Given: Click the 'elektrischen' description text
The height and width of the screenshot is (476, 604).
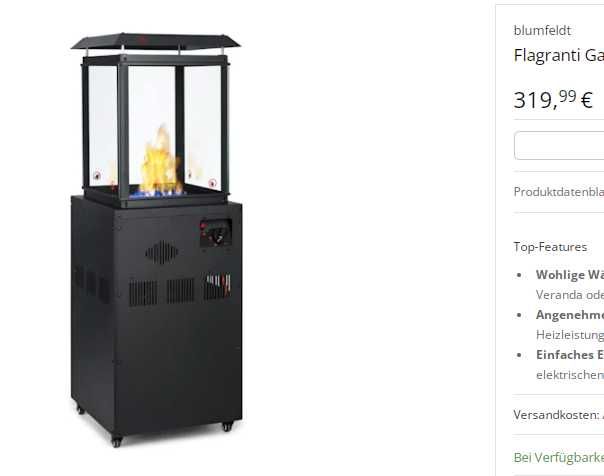Looking at the screenshot, I should (x=570, y=375).
